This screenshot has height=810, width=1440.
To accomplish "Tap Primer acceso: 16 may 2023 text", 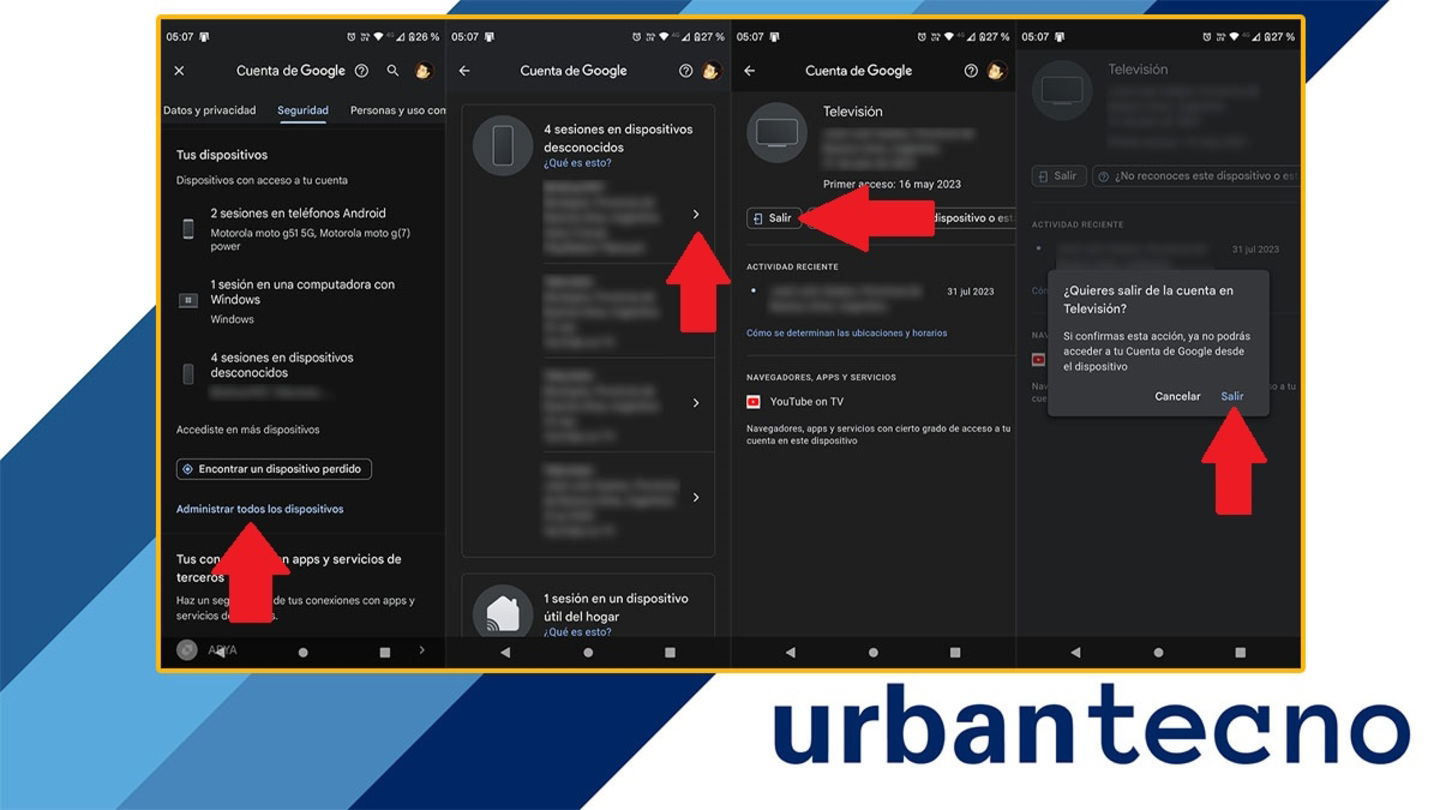I will 892,184.
